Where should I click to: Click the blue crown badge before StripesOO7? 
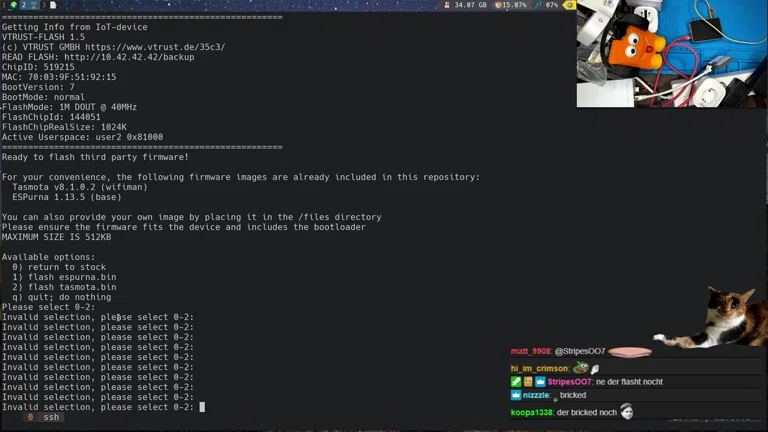[540, 382]
